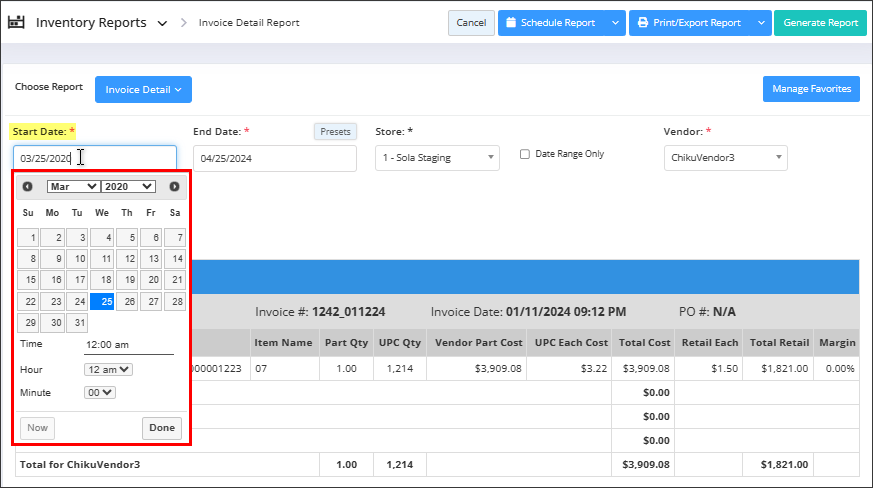Select day 26 in the calendar

(x=127, y=302)
